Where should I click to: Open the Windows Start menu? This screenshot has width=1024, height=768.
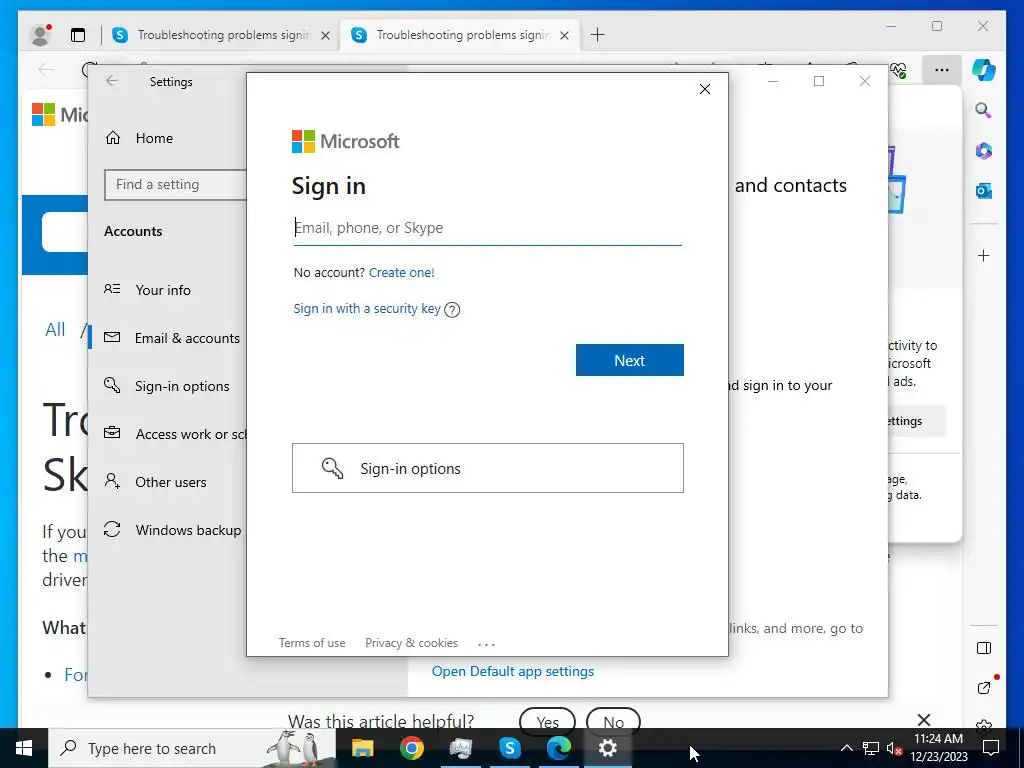[x=24, y=748]
